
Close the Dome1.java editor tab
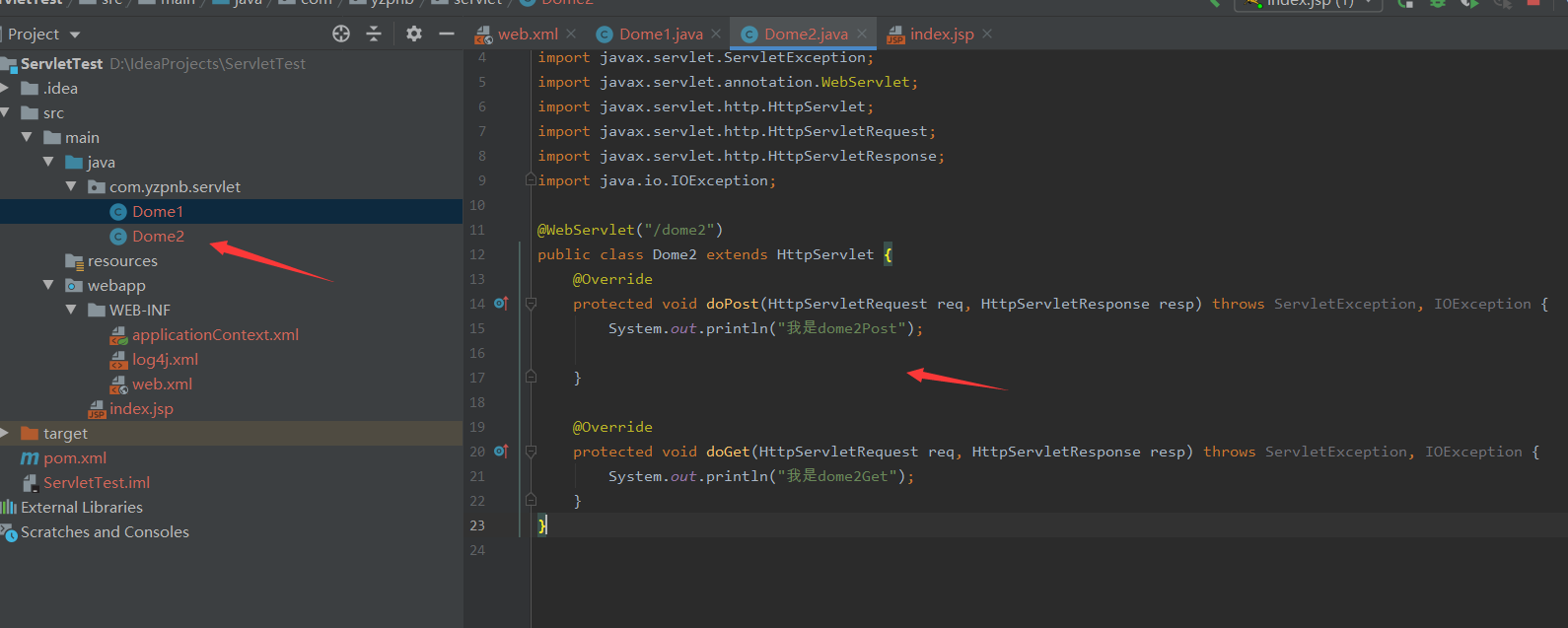pos(716,34)
